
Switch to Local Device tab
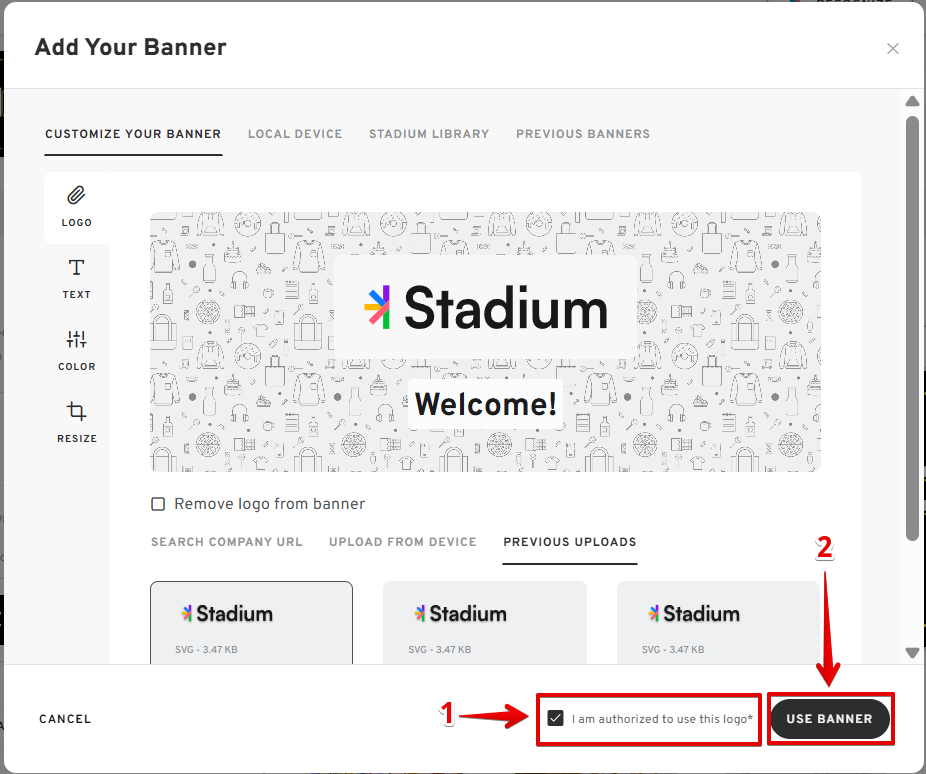(x=295, y=134)
